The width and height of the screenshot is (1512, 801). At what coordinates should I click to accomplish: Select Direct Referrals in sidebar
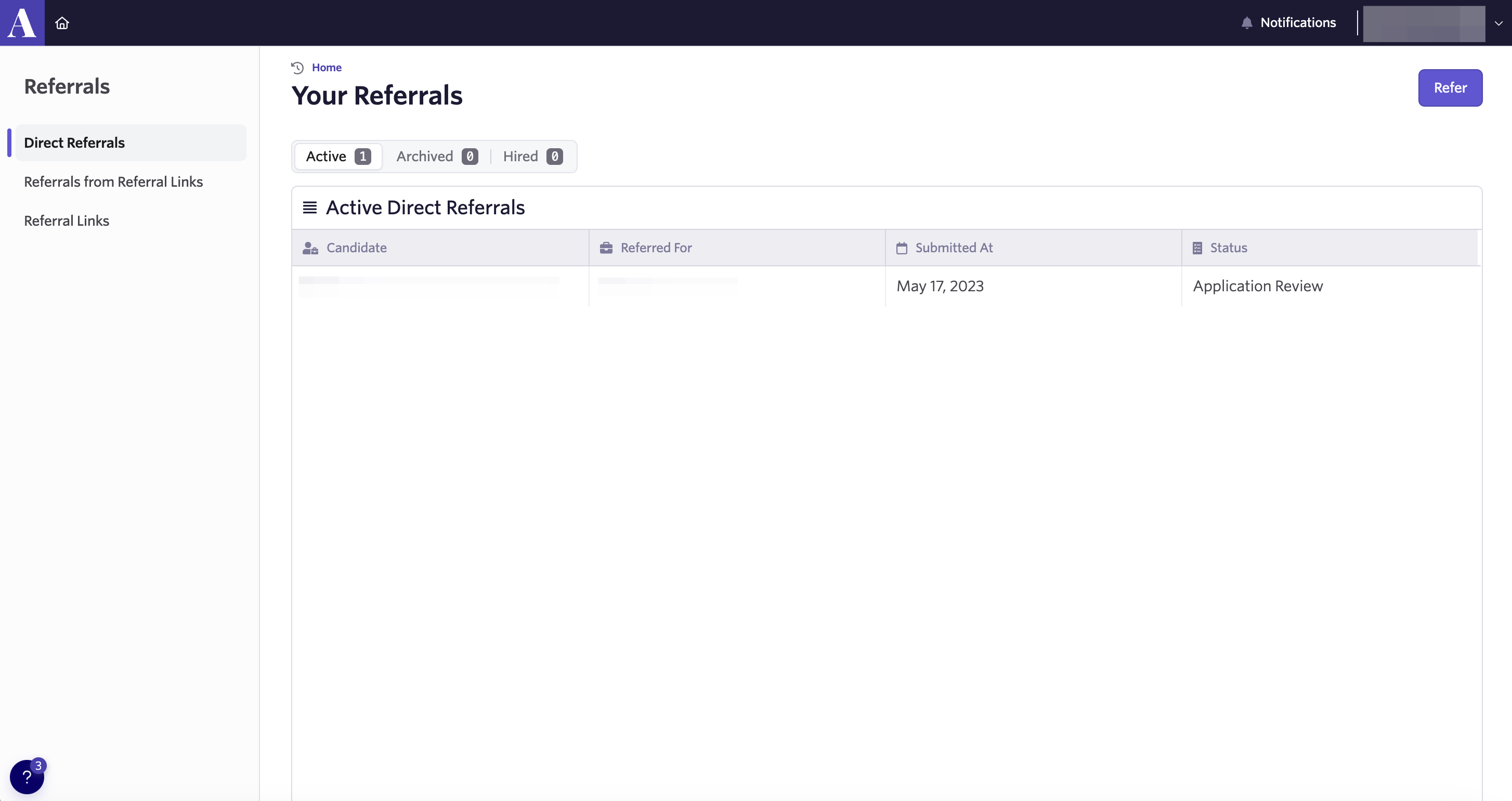coord(131,143)
